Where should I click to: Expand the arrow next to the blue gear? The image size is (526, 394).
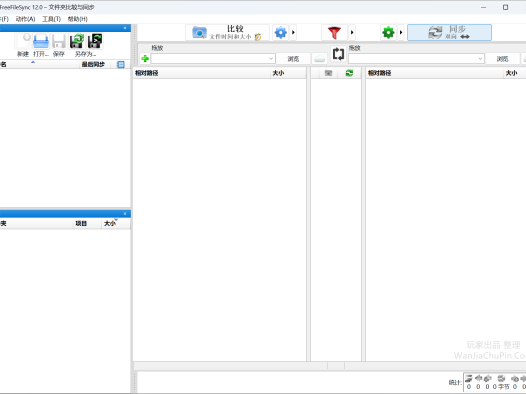(x=293, y=33)
